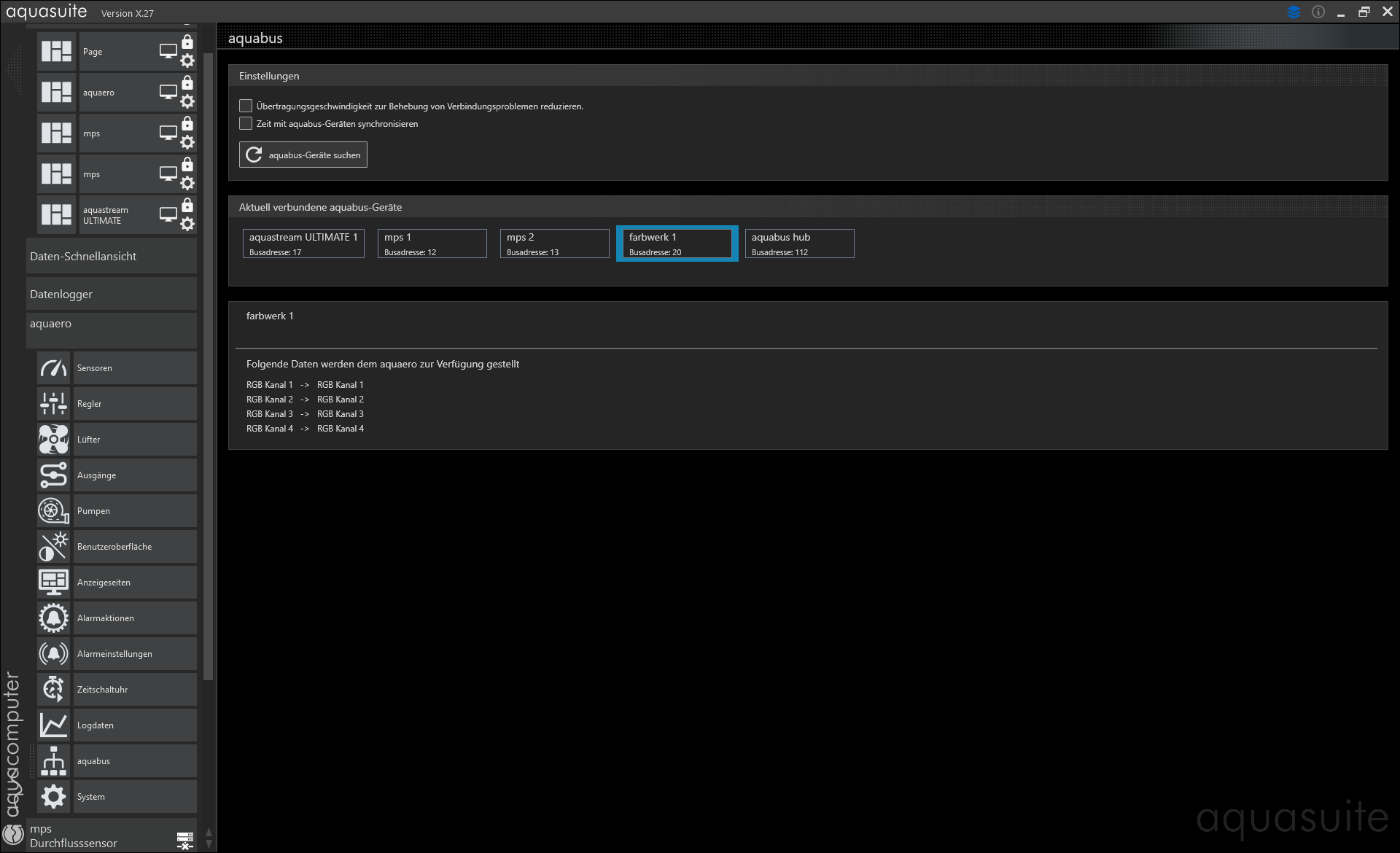Image resolution: width=1400 pixels, height=853 pixels.
Task: Open the Sensoren menu entry
Action: point(135,368)
